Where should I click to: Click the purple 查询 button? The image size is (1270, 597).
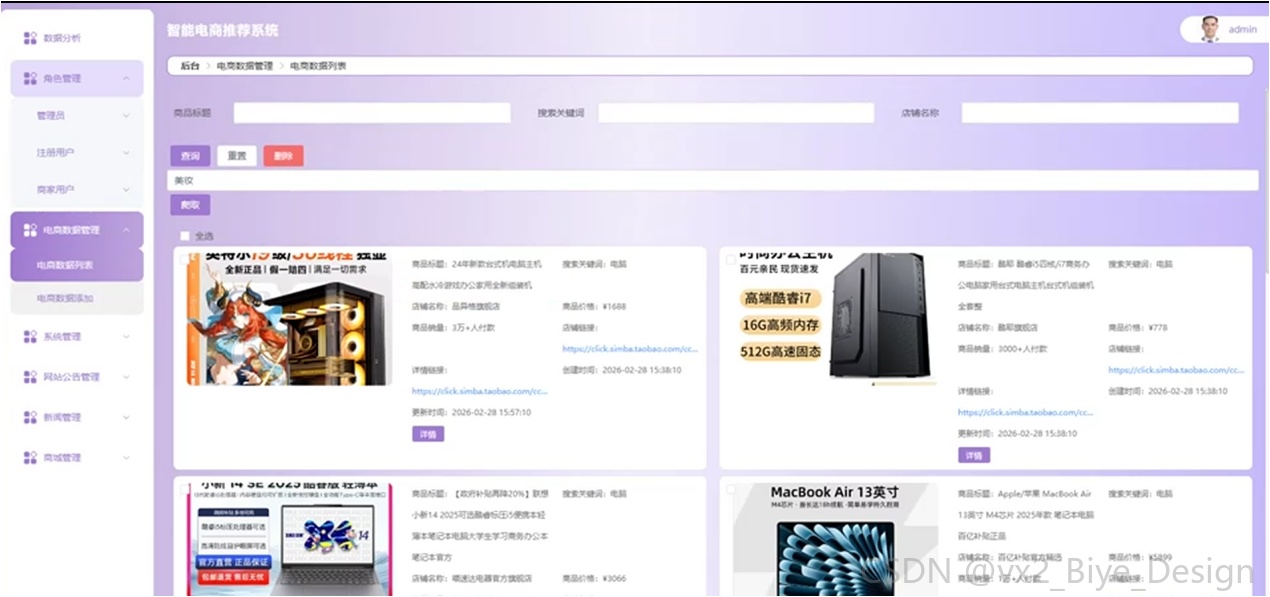tap(190, 156)
